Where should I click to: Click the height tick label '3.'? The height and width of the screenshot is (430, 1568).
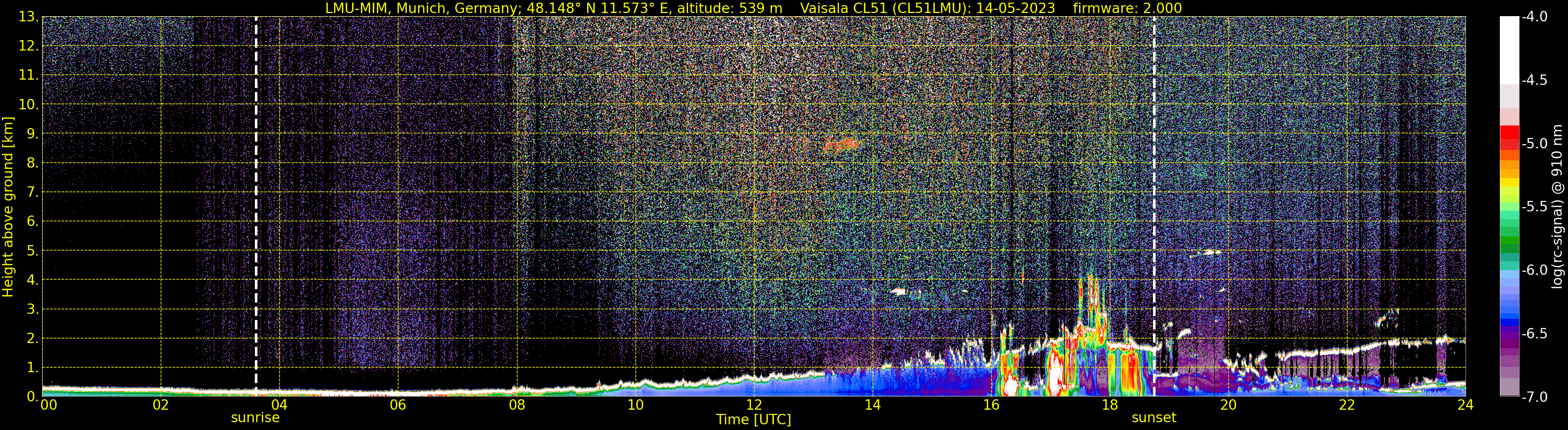pos(32,309)
